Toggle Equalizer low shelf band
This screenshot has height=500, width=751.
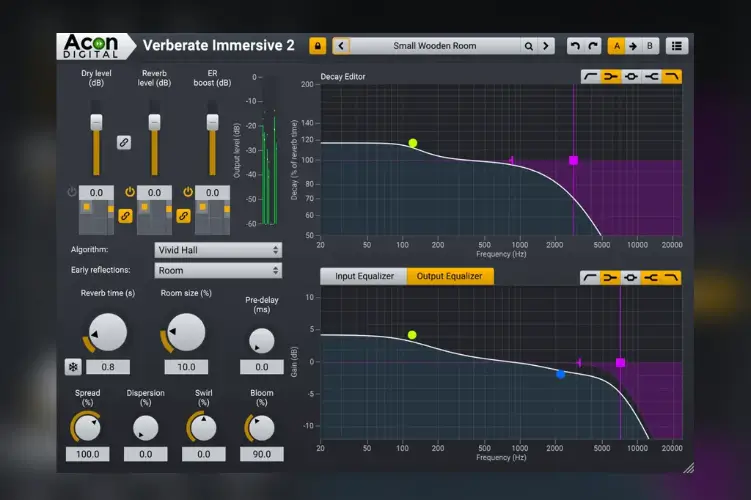[610, 278]
